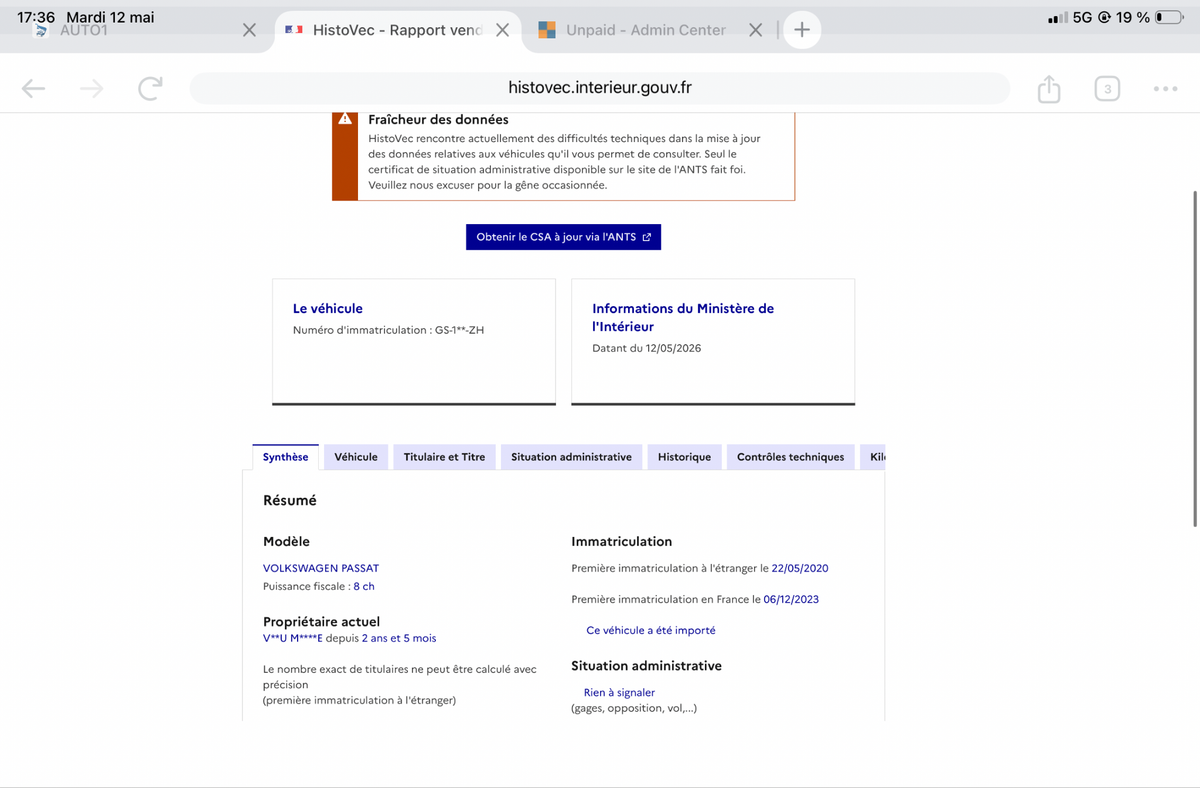Viewport: 1200px width, 788px height.
Task: Open the share sheet icon
Action: 1048,88
